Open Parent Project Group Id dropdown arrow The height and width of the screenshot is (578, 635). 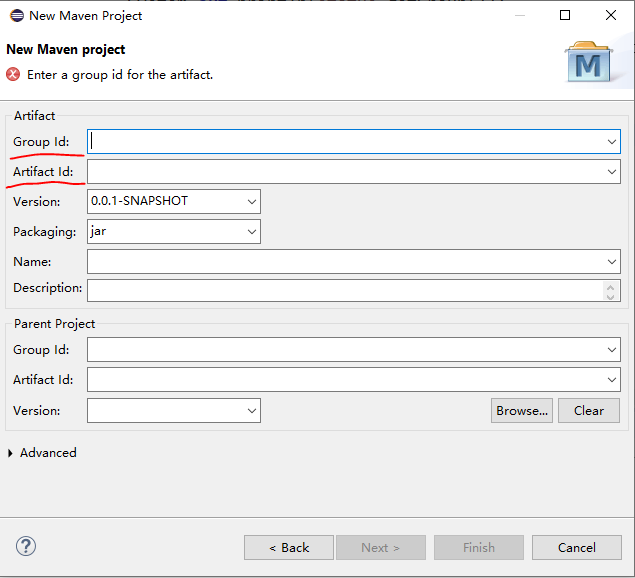tap(612, 350)
